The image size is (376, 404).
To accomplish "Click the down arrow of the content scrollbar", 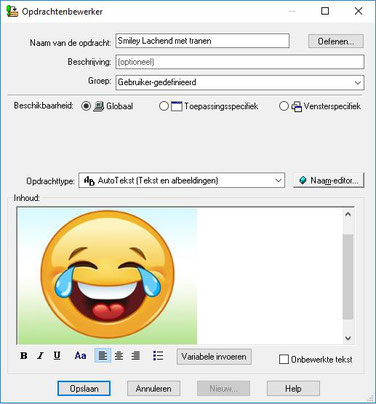I will point(348,338).
